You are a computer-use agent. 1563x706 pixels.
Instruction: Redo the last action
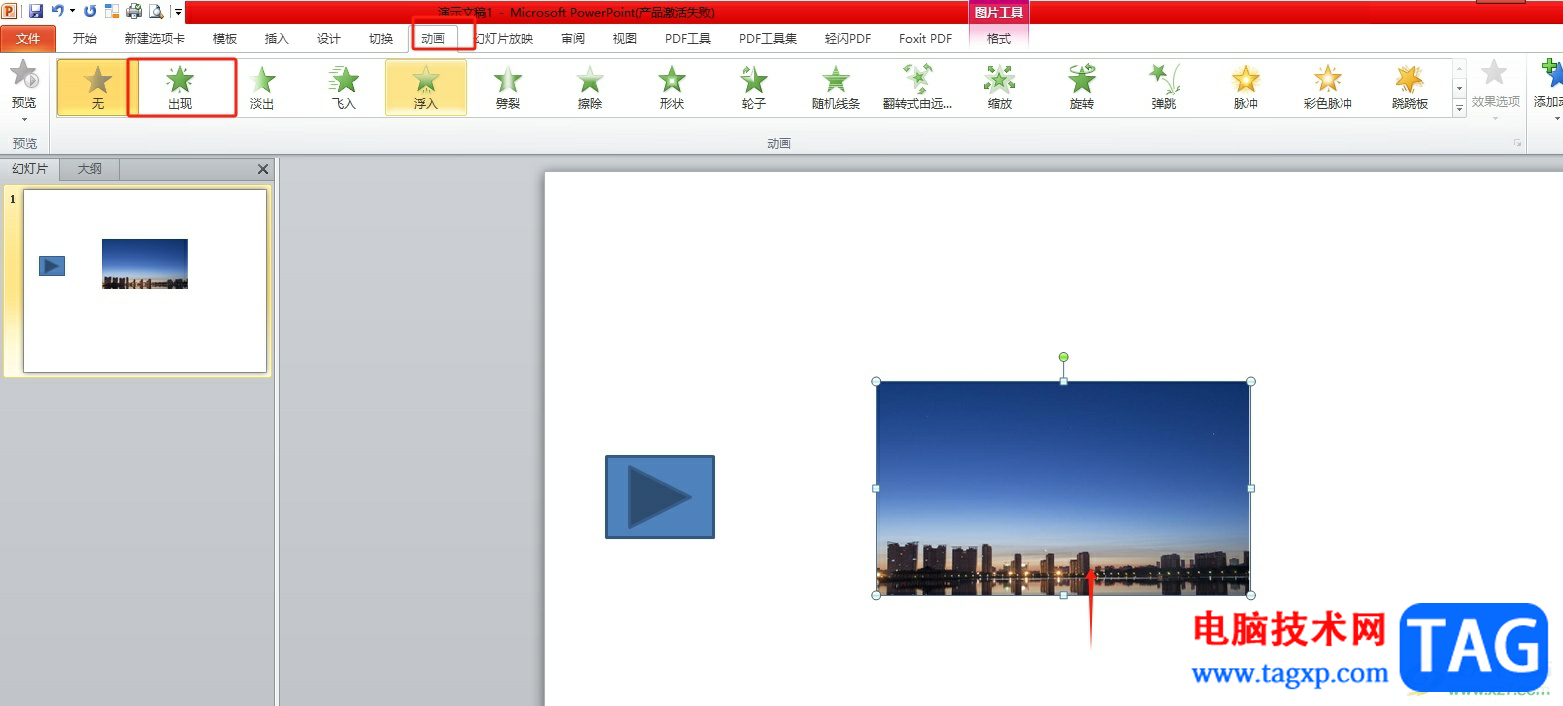[x=90, y=11]
